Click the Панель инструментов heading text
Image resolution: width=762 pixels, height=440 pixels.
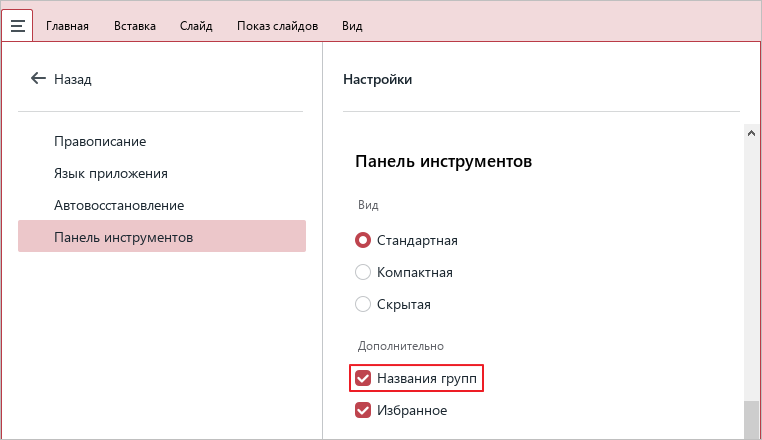pyautogui.click(x=444, y=161)
